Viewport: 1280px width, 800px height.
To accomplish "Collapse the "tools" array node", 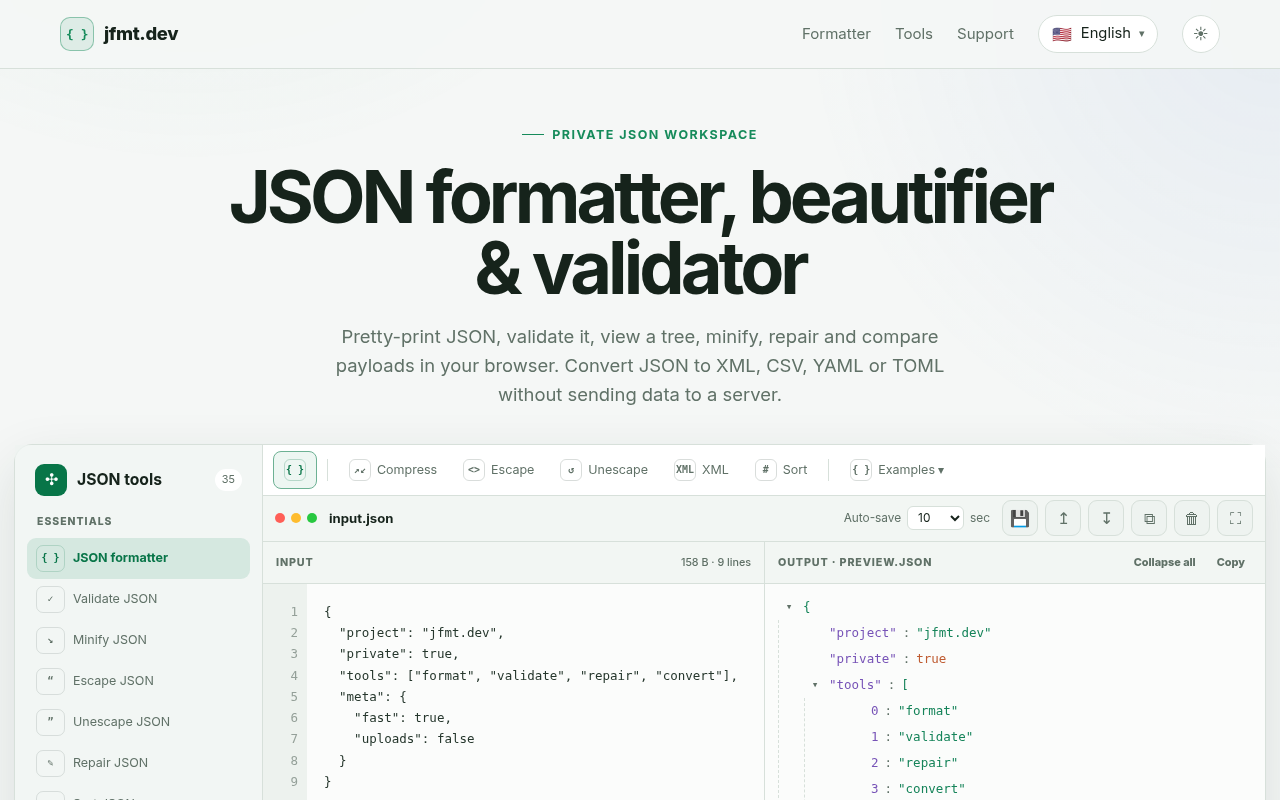I will (815, 685).
